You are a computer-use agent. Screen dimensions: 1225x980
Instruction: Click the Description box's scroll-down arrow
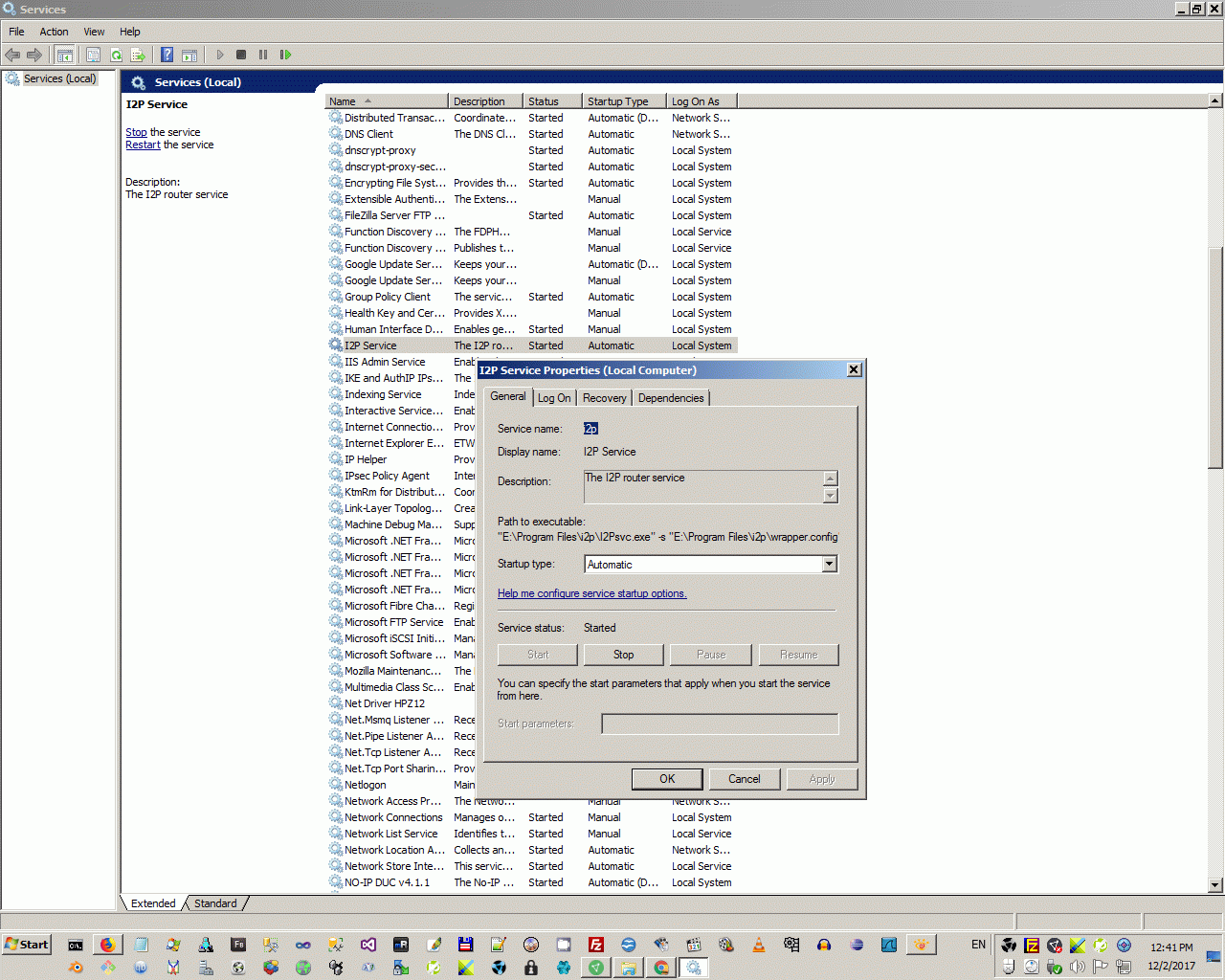(x=831, y=495)
